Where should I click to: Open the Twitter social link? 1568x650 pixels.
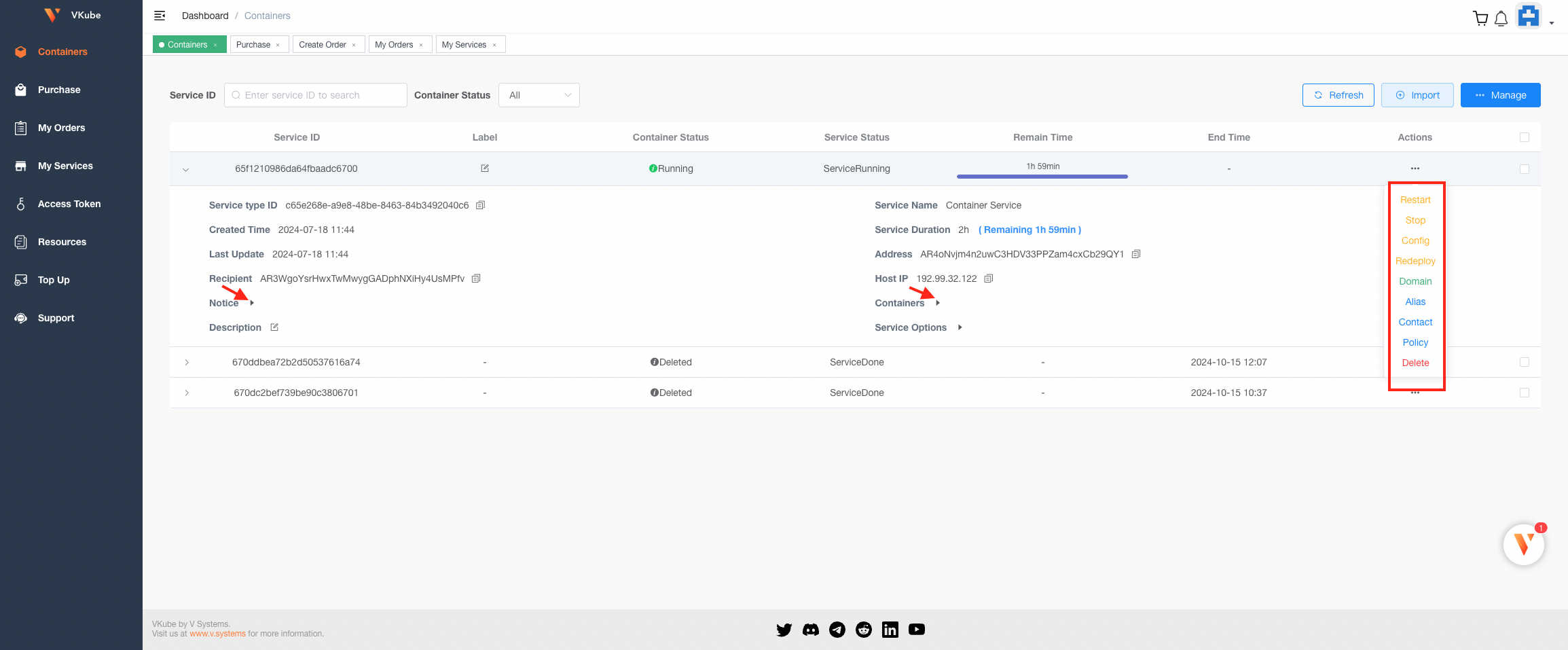pos(784,630)
